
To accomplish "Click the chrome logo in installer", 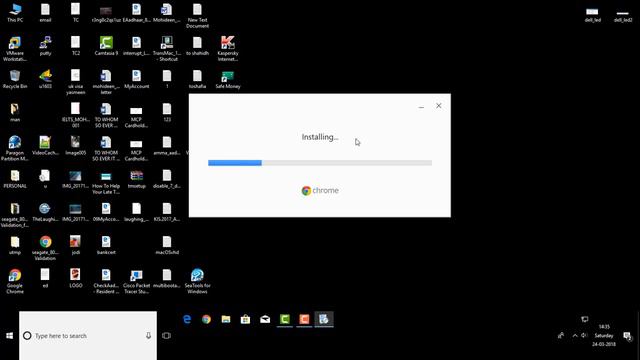I will tap(320, 191).
